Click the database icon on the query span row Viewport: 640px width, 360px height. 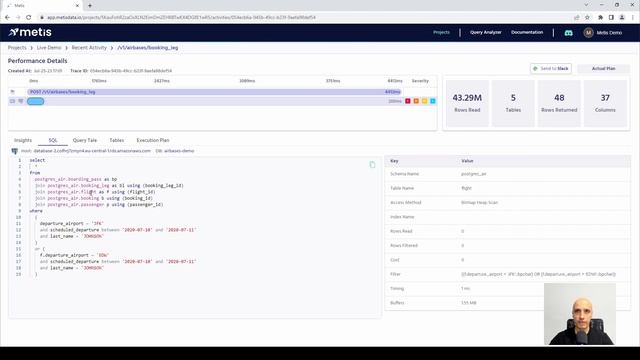(x=21, y=101)
